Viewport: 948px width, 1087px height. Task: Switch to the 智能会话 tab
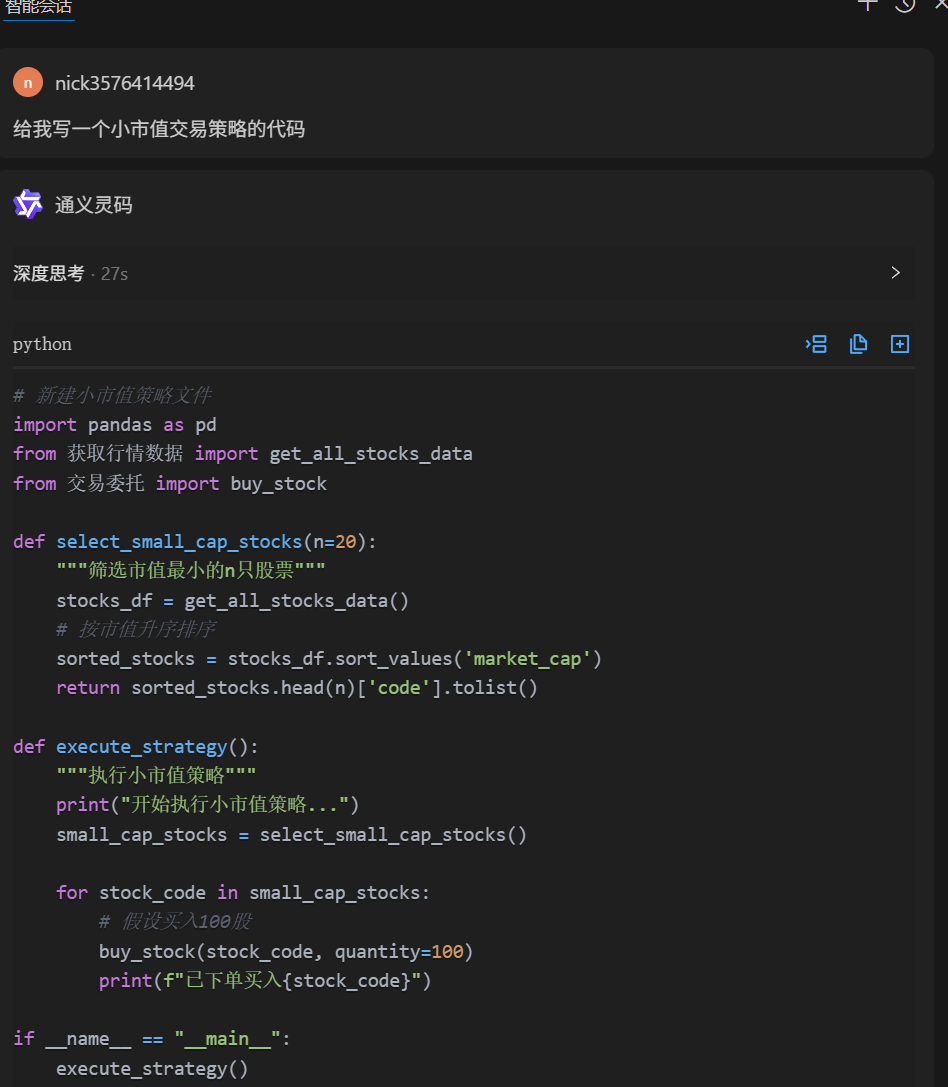coord(38,7)
